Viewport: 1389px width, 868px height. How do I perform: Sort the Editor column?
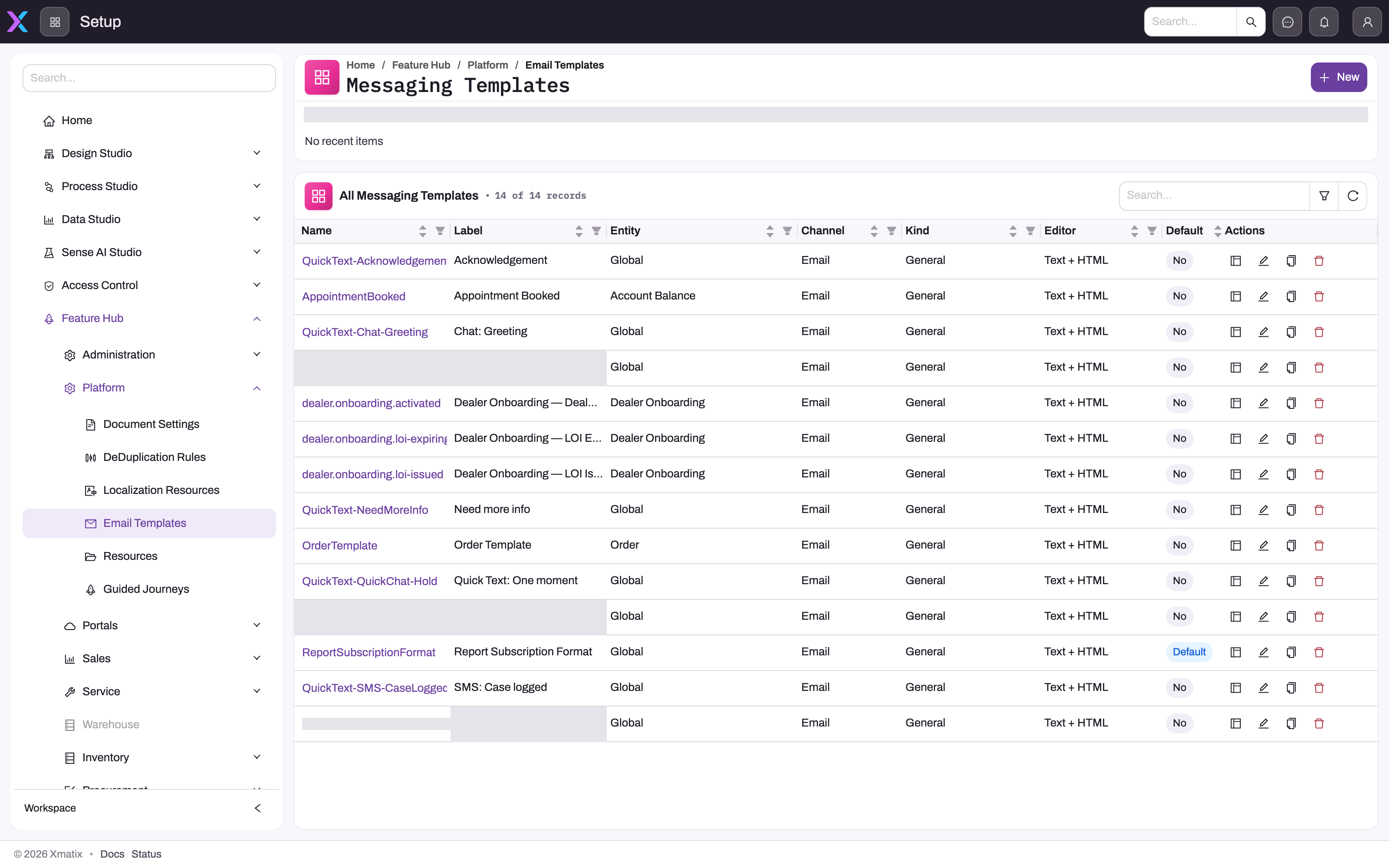[x=1134, y=231]
